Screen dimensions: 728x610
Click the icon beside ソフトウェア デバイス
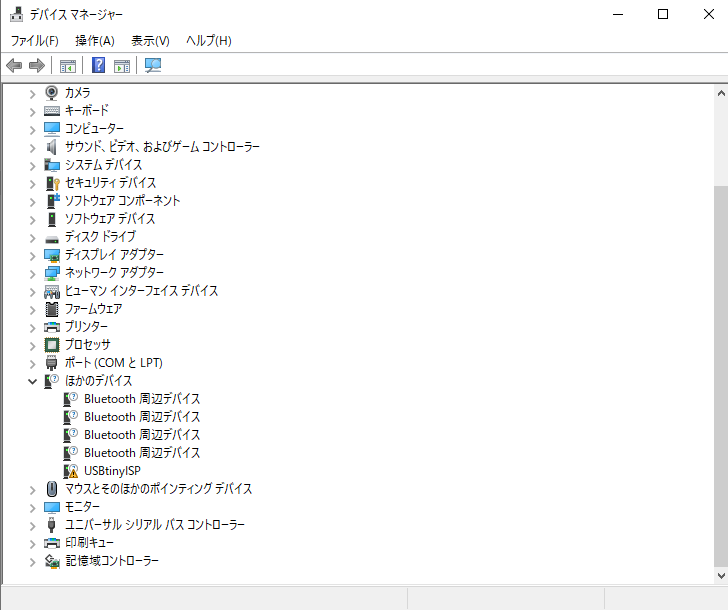tap(52, 219)
